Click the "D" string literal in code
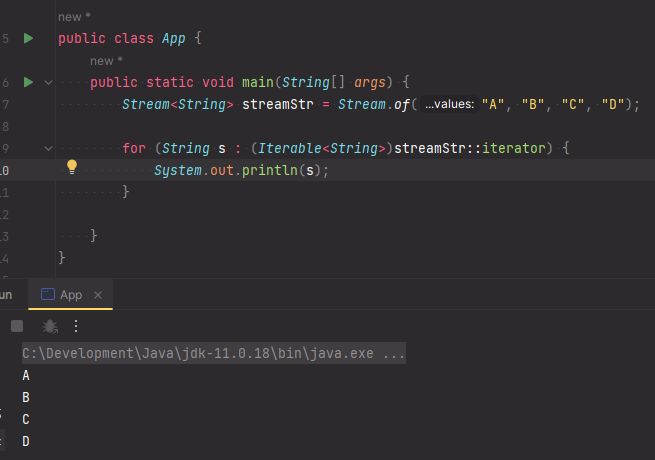This screenshot has width=655, height=460. 613,104
